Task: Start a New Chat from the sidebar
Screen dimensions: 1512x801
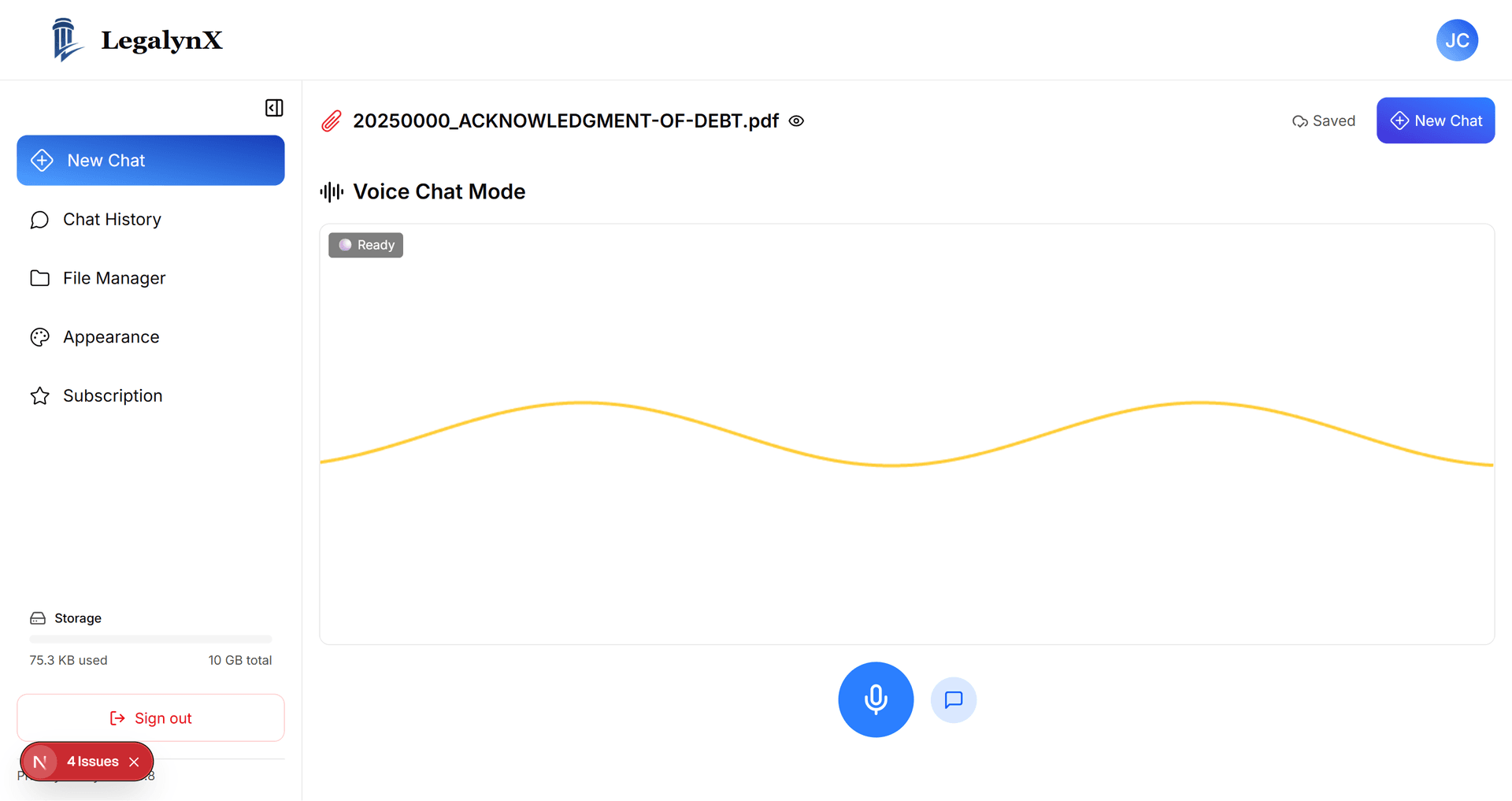Action: click(x=150, y=161)
